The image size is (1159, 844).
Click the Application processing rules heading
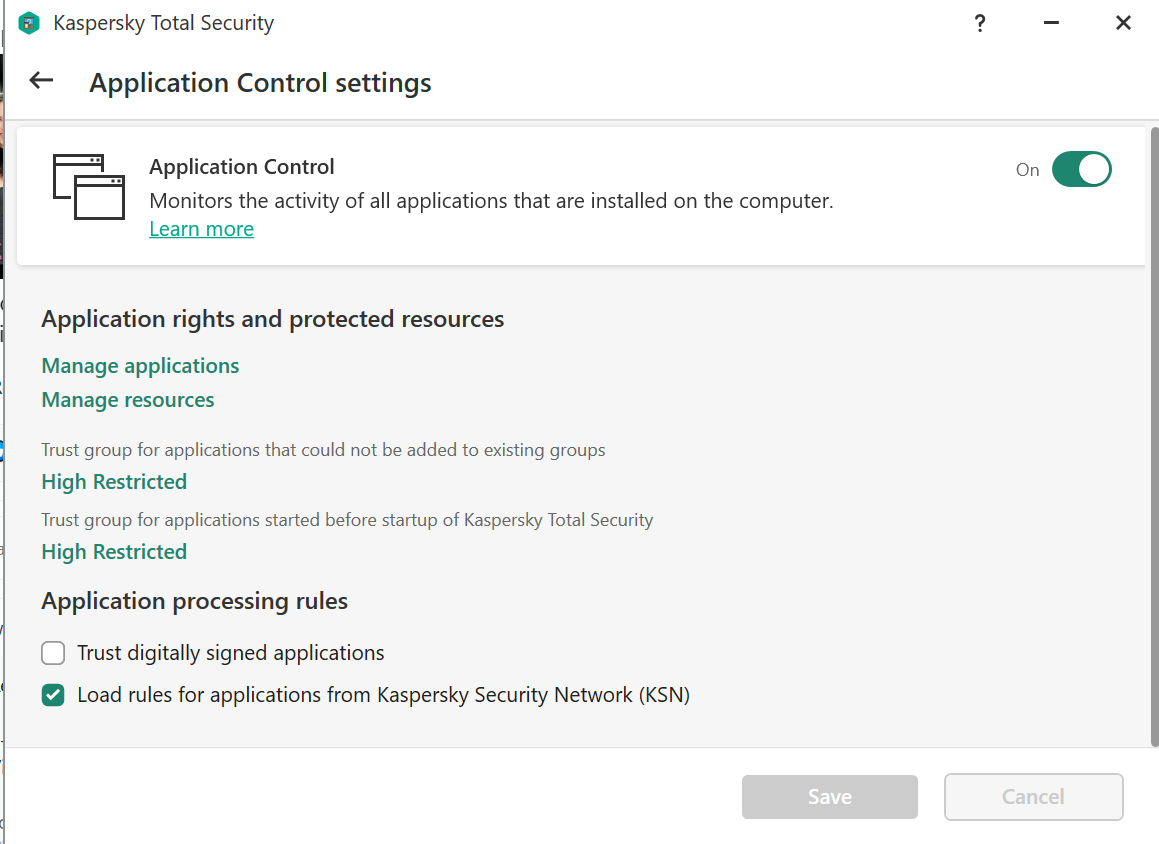point(195,601)
